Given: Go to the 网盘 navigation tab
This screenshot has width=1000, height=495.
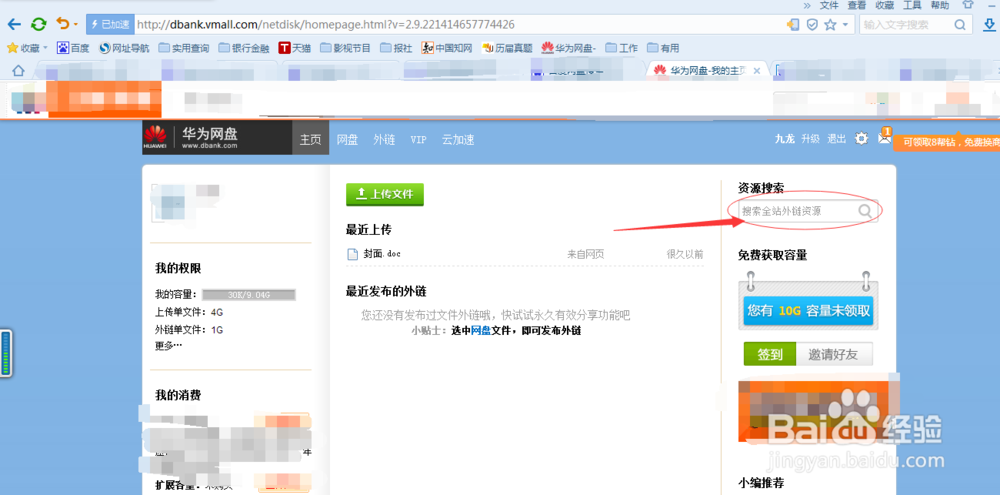Looking at the screenshot, I should point(348,140).
